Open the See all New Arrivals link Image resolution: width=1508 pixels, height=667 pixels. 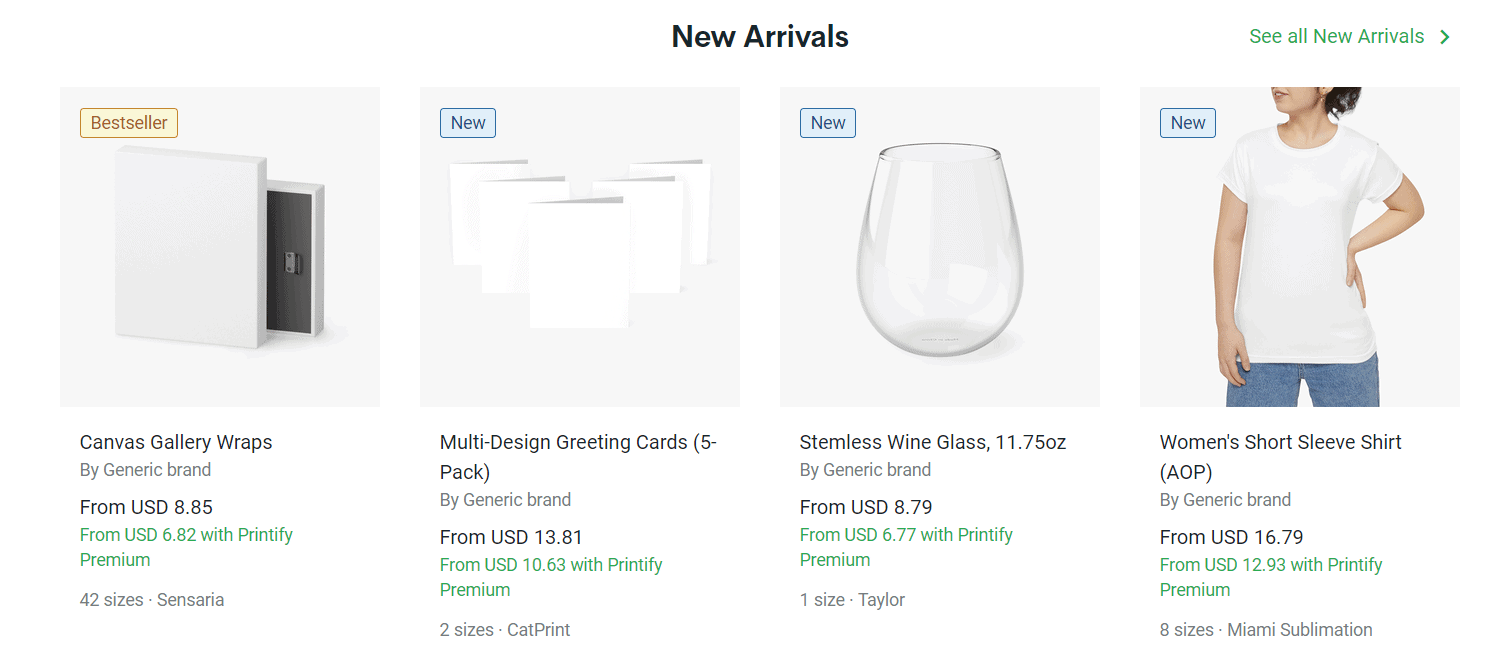pyautogui.click(x=1336, y=36)
